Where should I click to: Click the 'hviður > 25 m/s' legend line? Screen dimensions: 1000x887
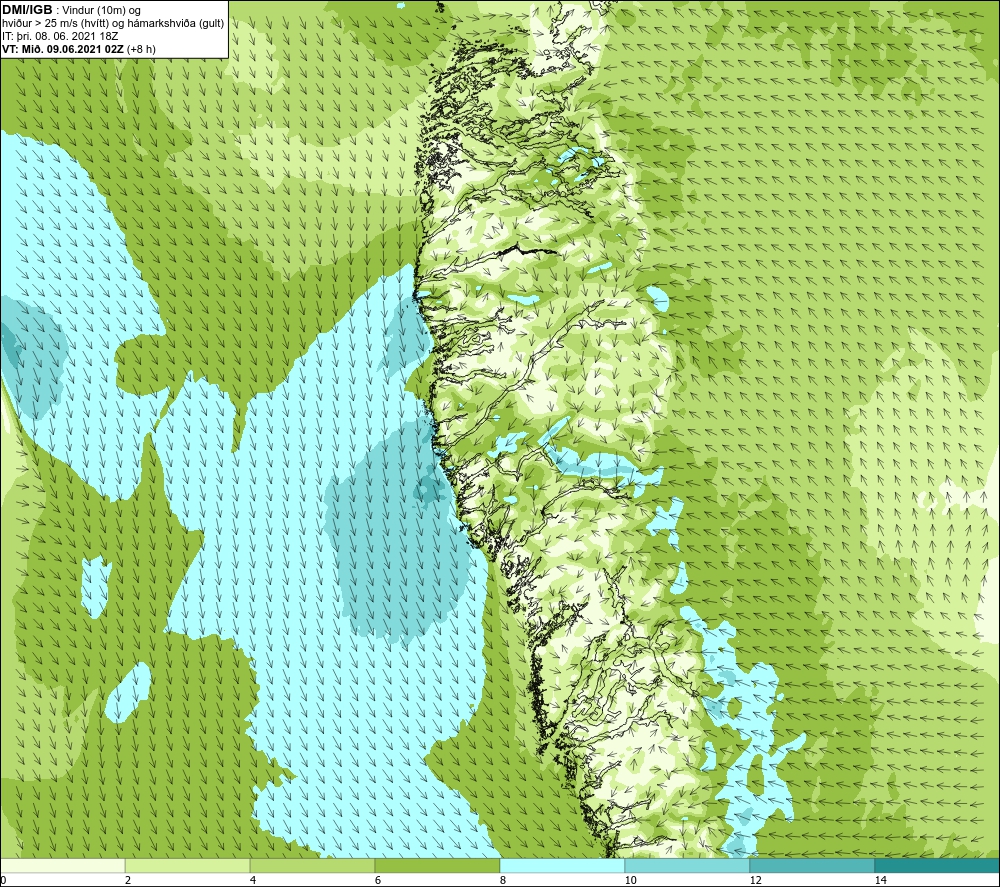tap(113, 24)
